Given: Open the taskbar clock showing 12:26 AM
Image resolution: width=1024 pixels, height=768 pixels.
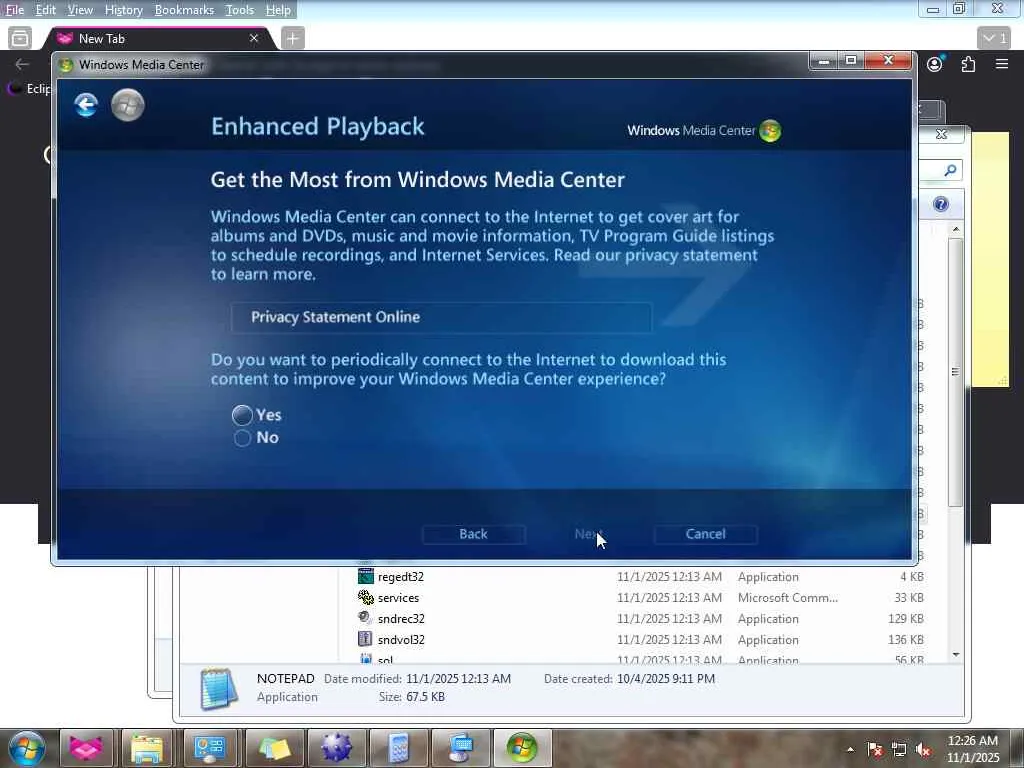Looking at the screenshot, I should click(x=973, y=749).
